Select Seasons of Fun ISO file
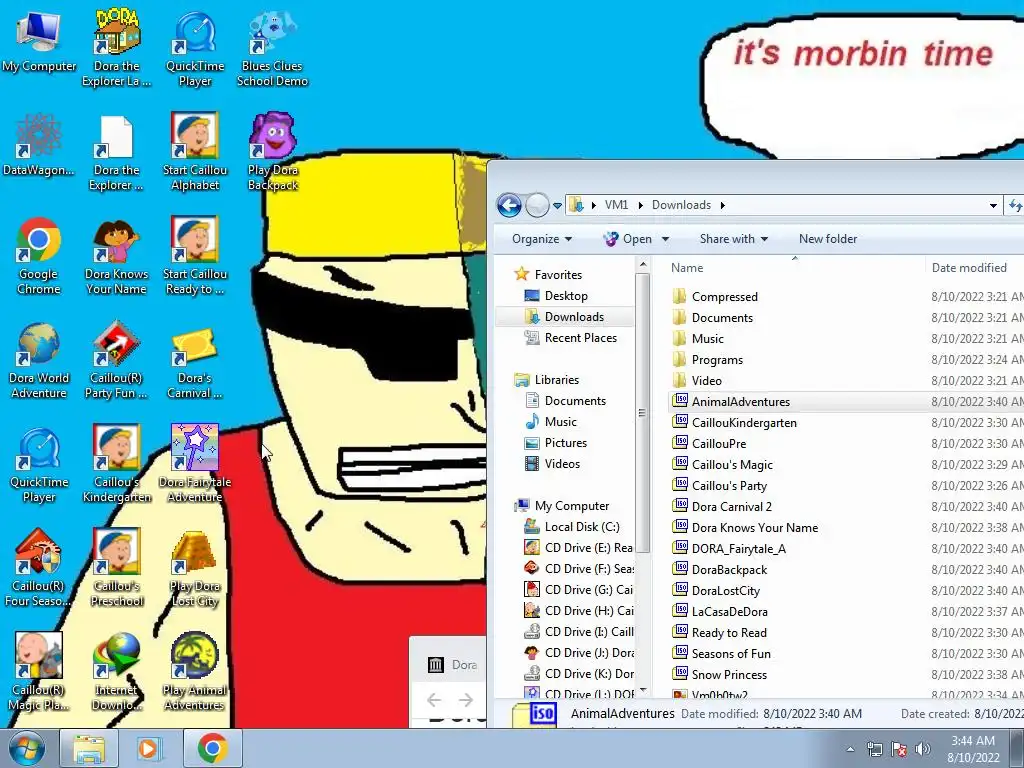The width and height of the screenshot is (1024, 768). pyautogui.click(x=731, y=654)
